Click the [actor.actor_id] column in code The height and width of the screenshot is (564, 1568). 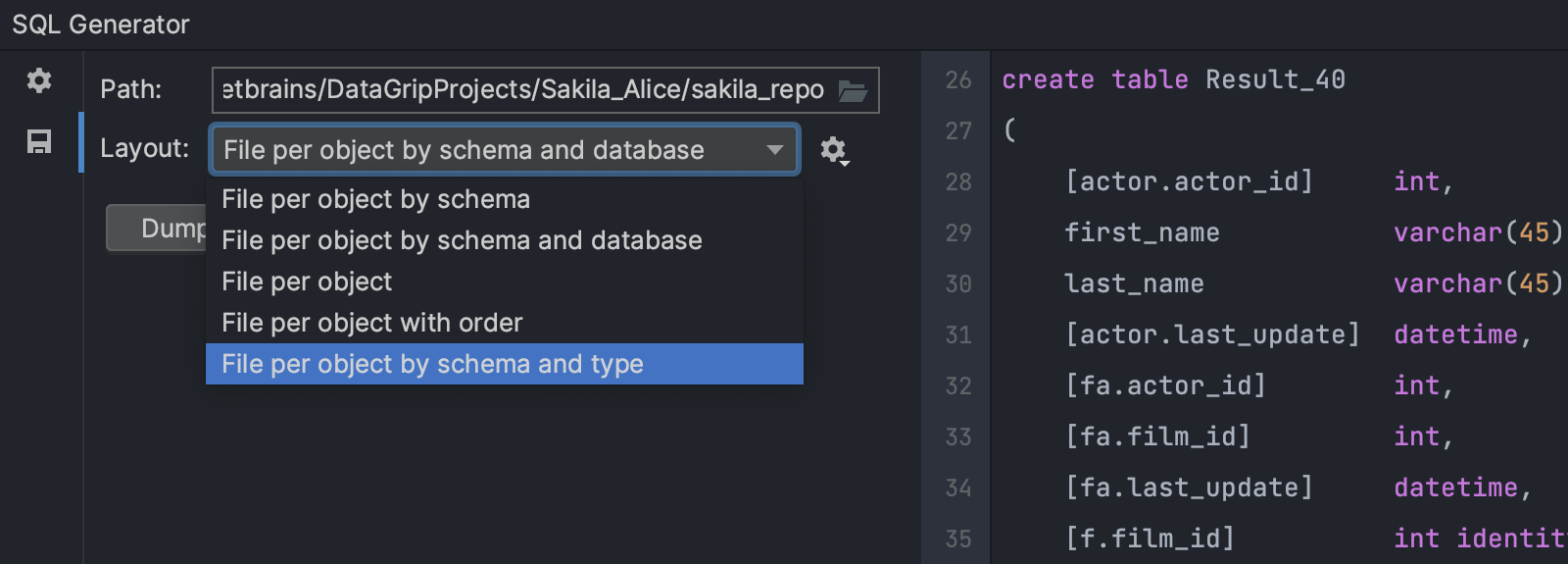(1188, 181)
